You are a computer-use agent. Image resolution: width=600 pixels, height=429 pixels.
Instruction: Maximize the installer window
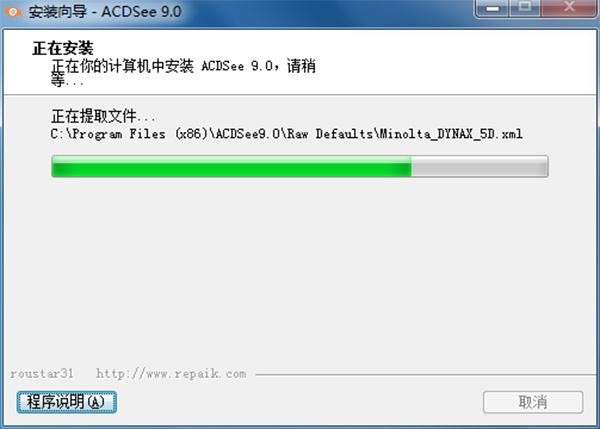point(525,7)
